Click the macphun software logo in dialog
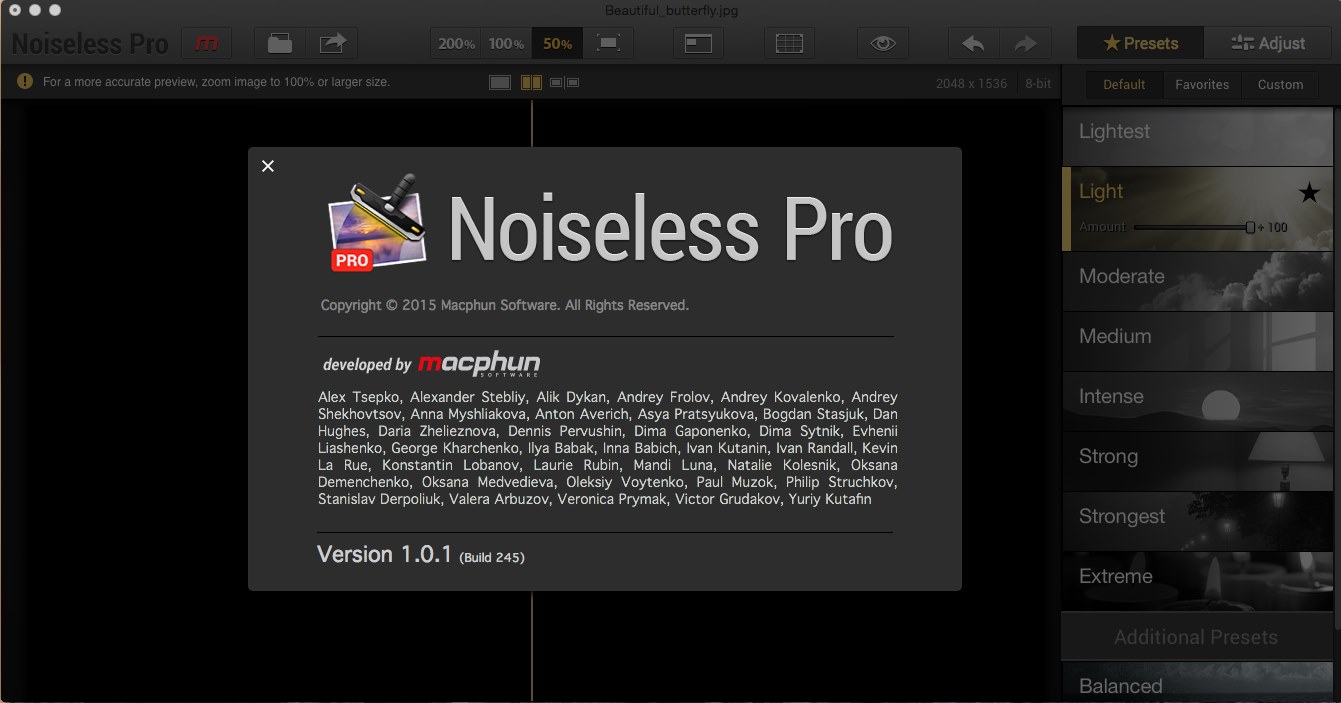Viewport: 1341px width, 703px height. pos(479,364)
